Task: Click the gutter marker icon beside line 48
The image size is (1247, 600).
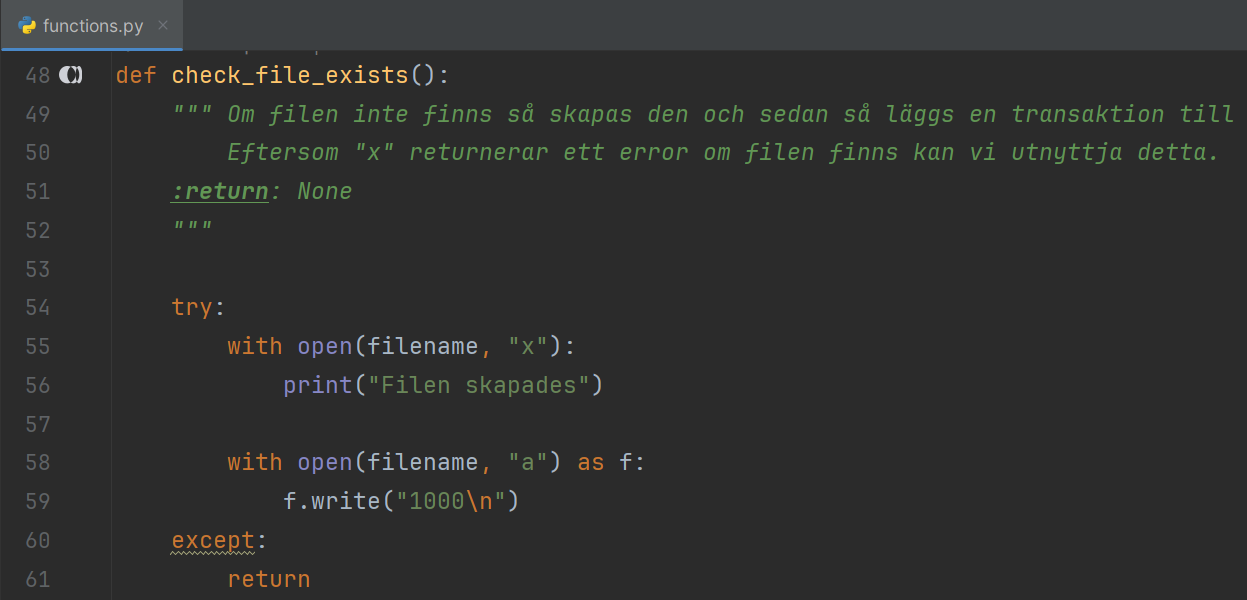Action: click(71, 75)
